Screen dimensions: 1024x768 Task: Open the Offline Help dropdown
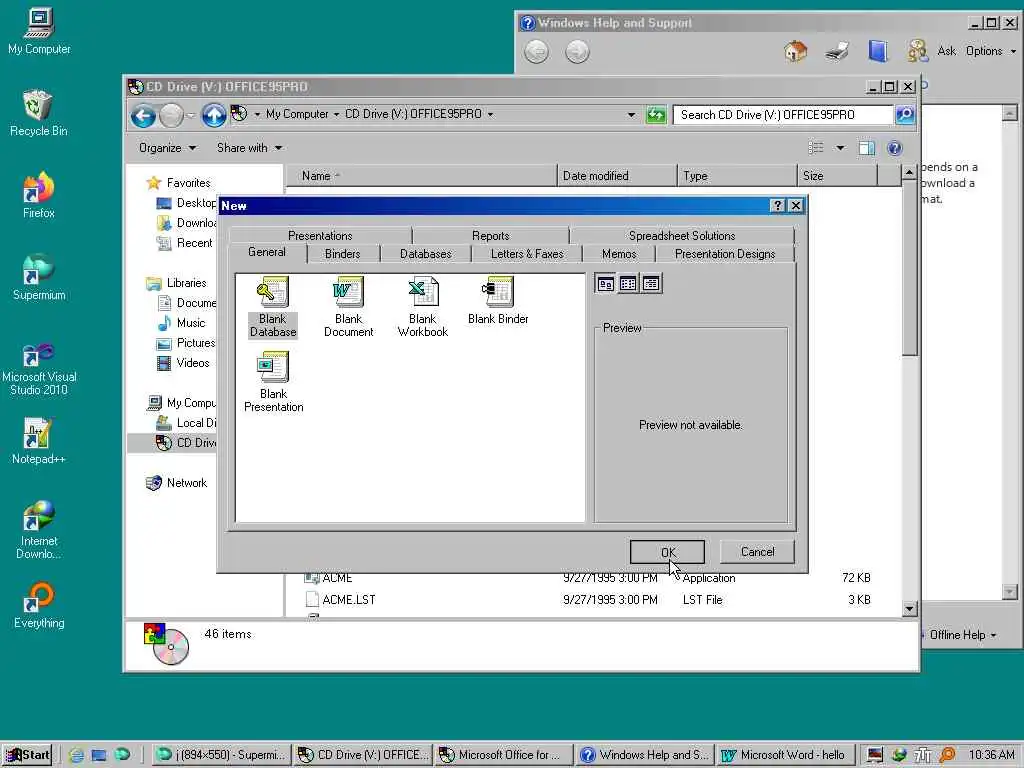pos(963,635)
